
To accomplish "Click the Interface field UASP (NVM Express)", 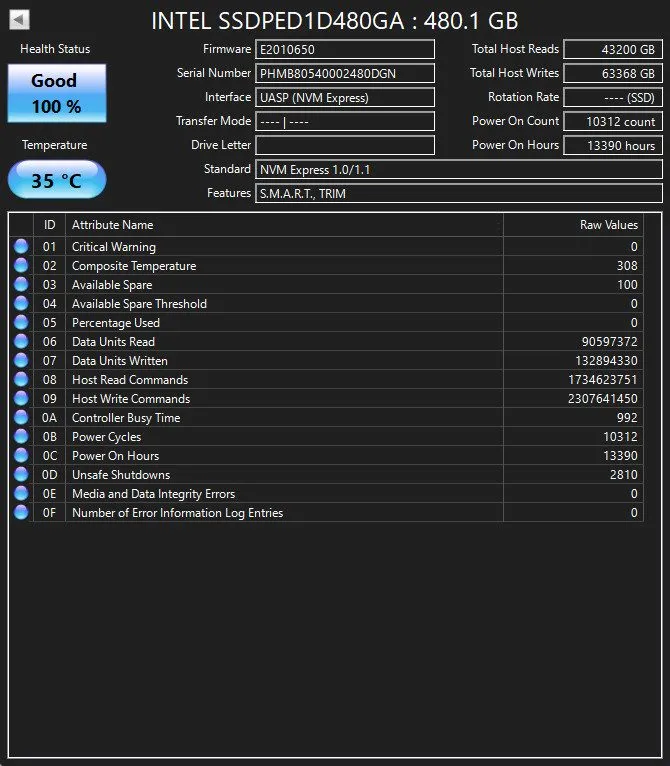I will [x=345, y=97].
